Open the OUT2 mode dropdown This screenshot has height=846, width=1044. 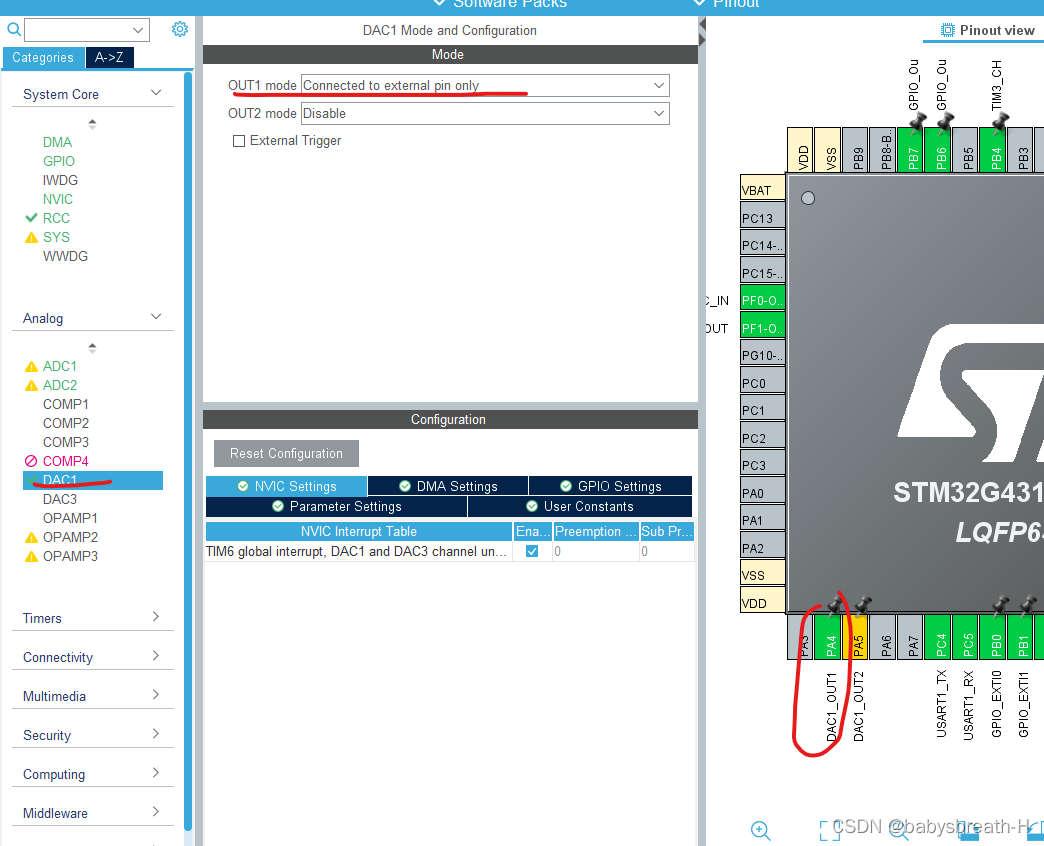485,113
